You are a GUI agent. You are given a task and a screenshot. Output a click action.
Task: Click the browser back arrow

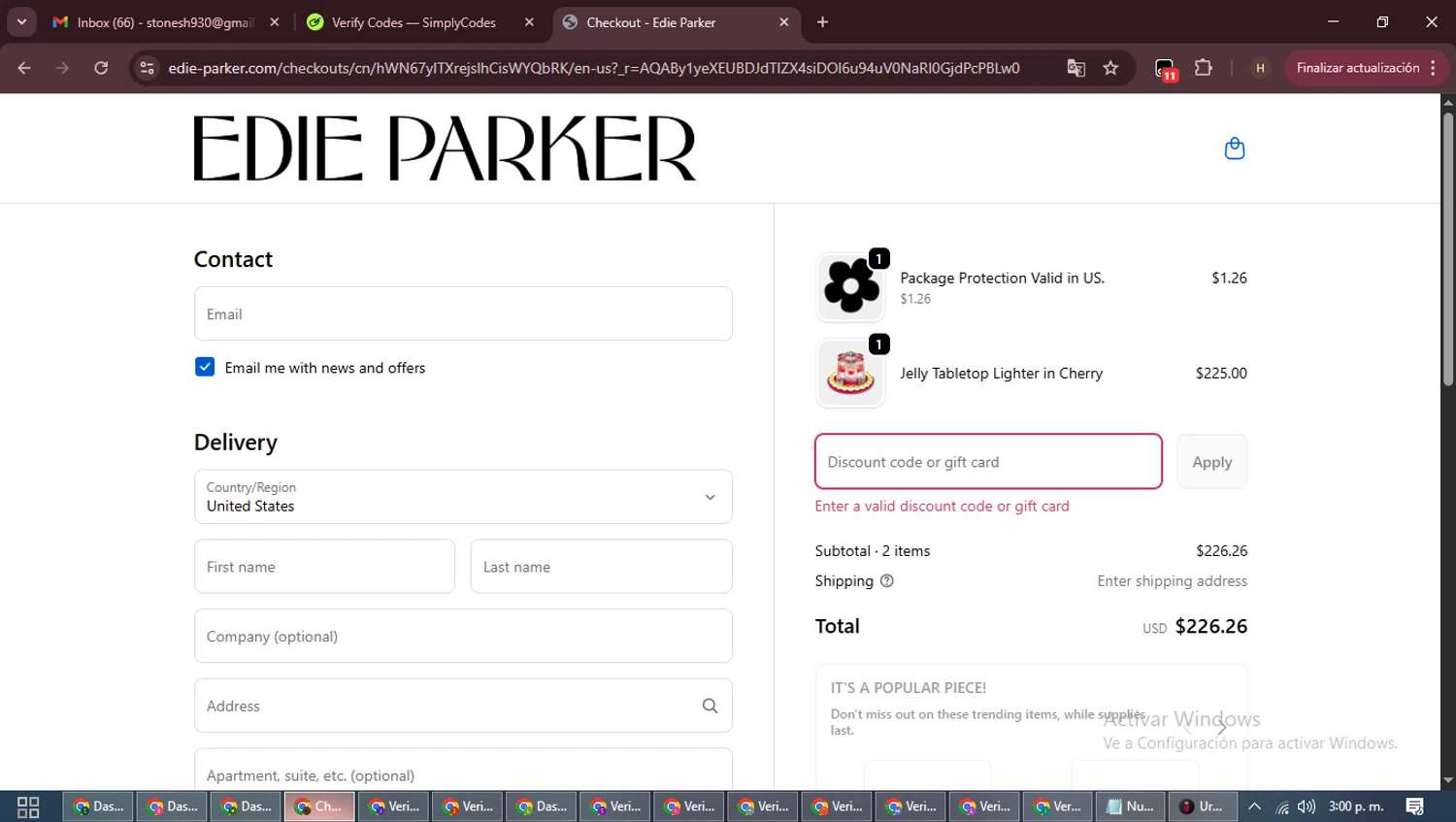(x=24, y=68)
